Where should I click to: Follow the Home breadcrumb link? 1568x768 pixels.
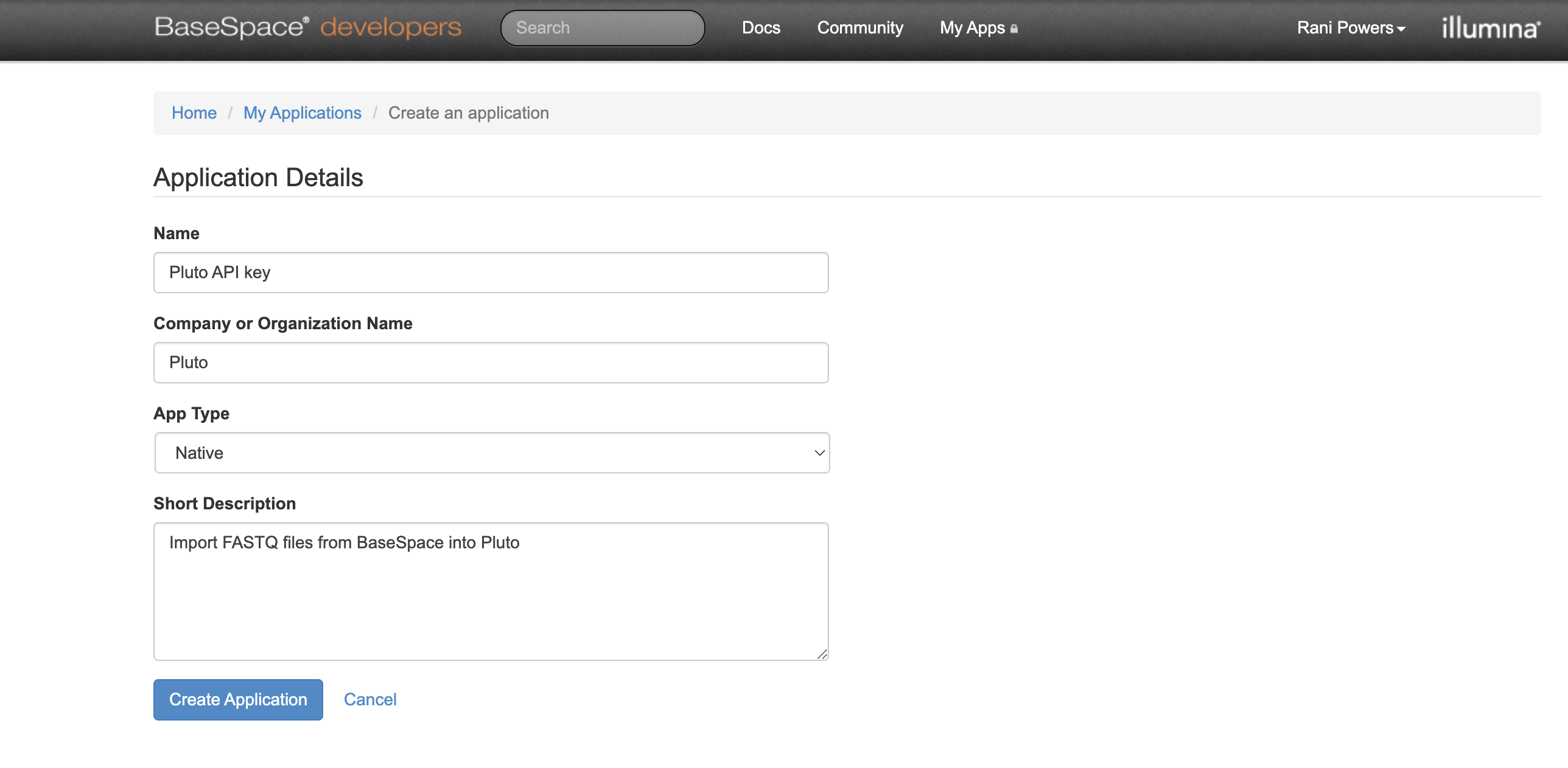tap(194, 113)
